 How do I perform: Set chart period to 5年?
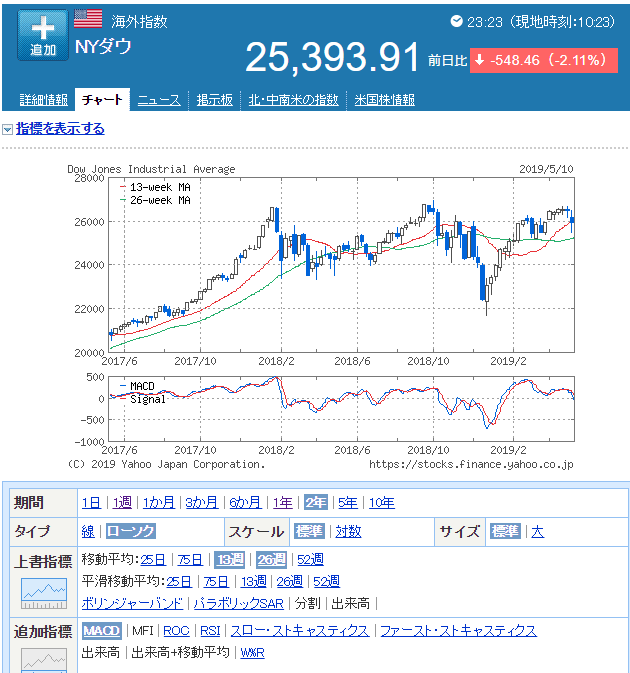click(x=348, y=503)
